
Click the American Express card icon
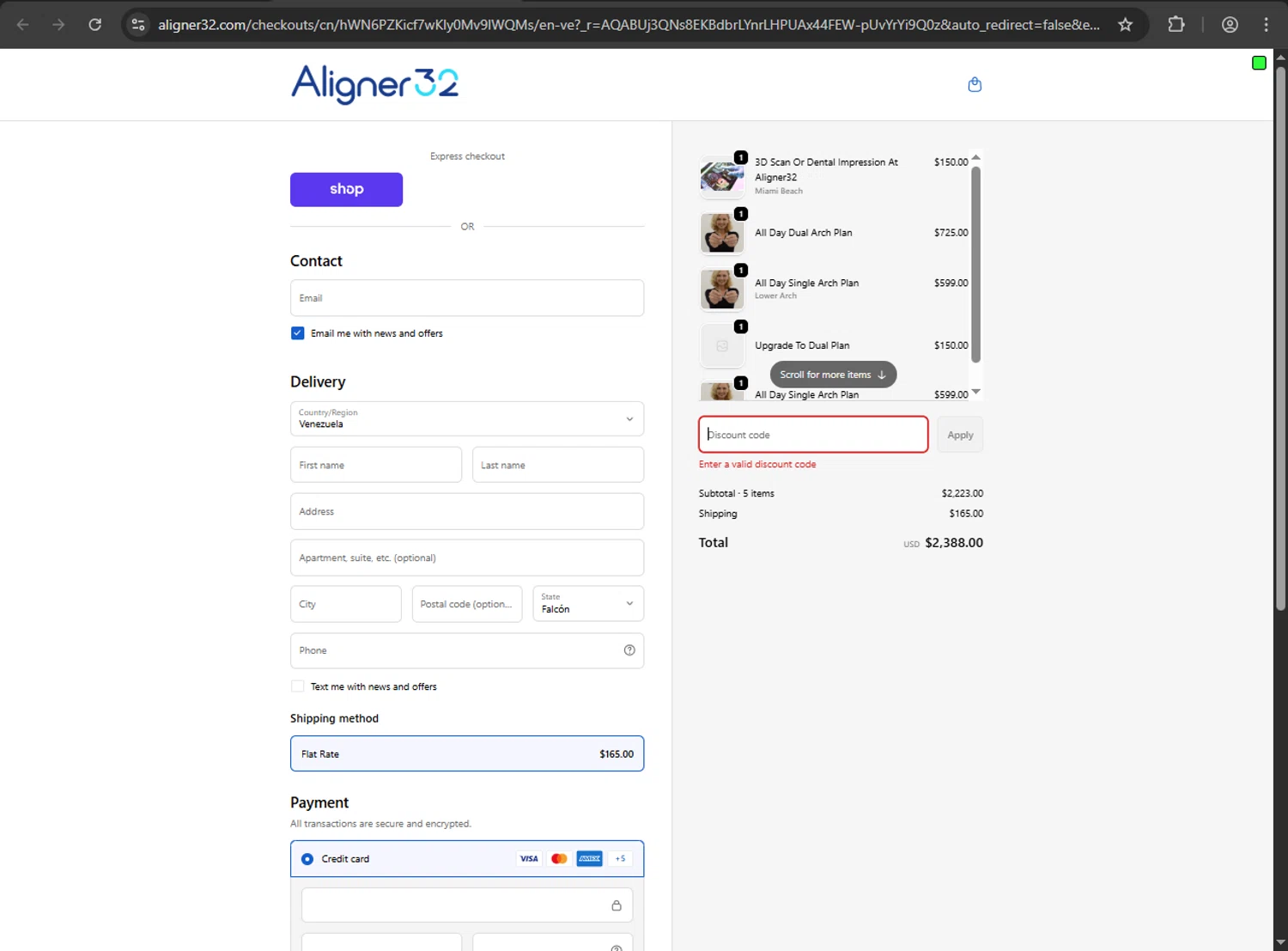pos(589,858)
